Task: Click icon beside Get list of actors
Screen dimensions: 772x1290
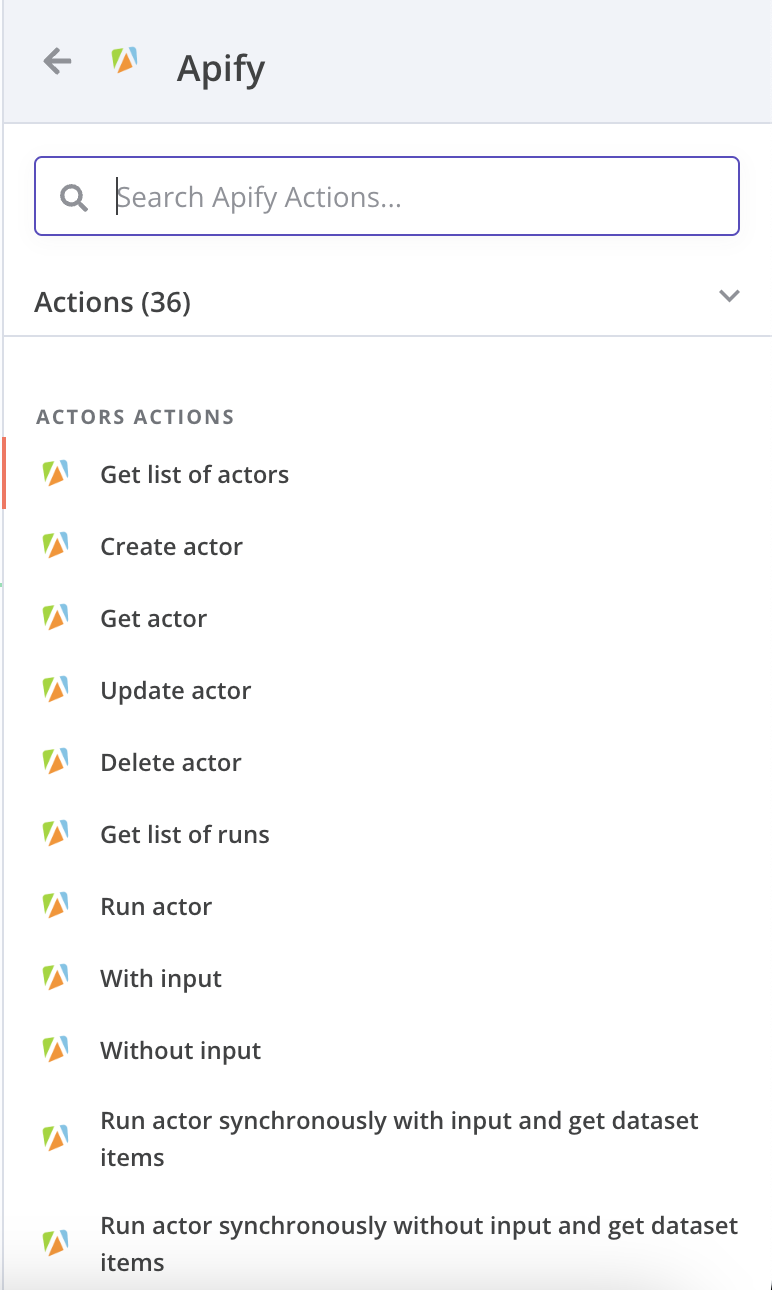Action: [55, 474]
